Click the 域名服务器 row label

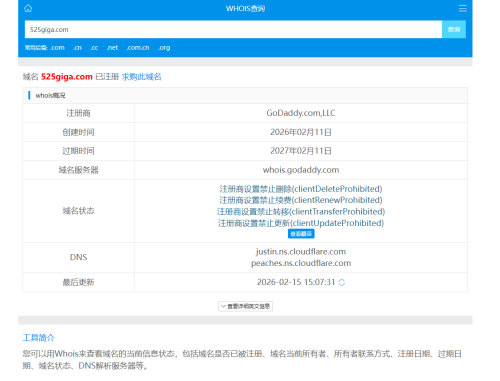point(78,170)
